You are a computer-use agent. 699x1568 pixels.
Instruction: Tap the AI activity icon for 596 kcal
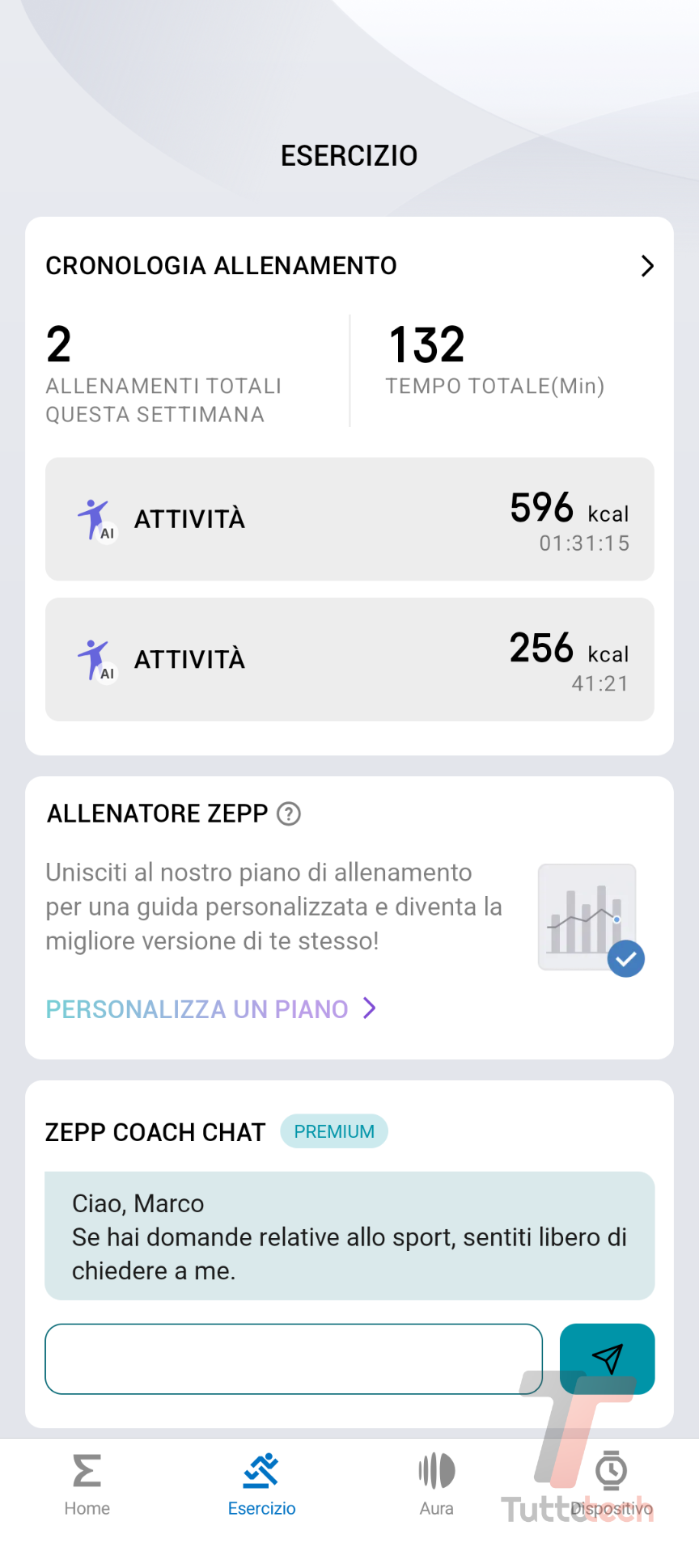pyautogui.click(x=96, y=519)
